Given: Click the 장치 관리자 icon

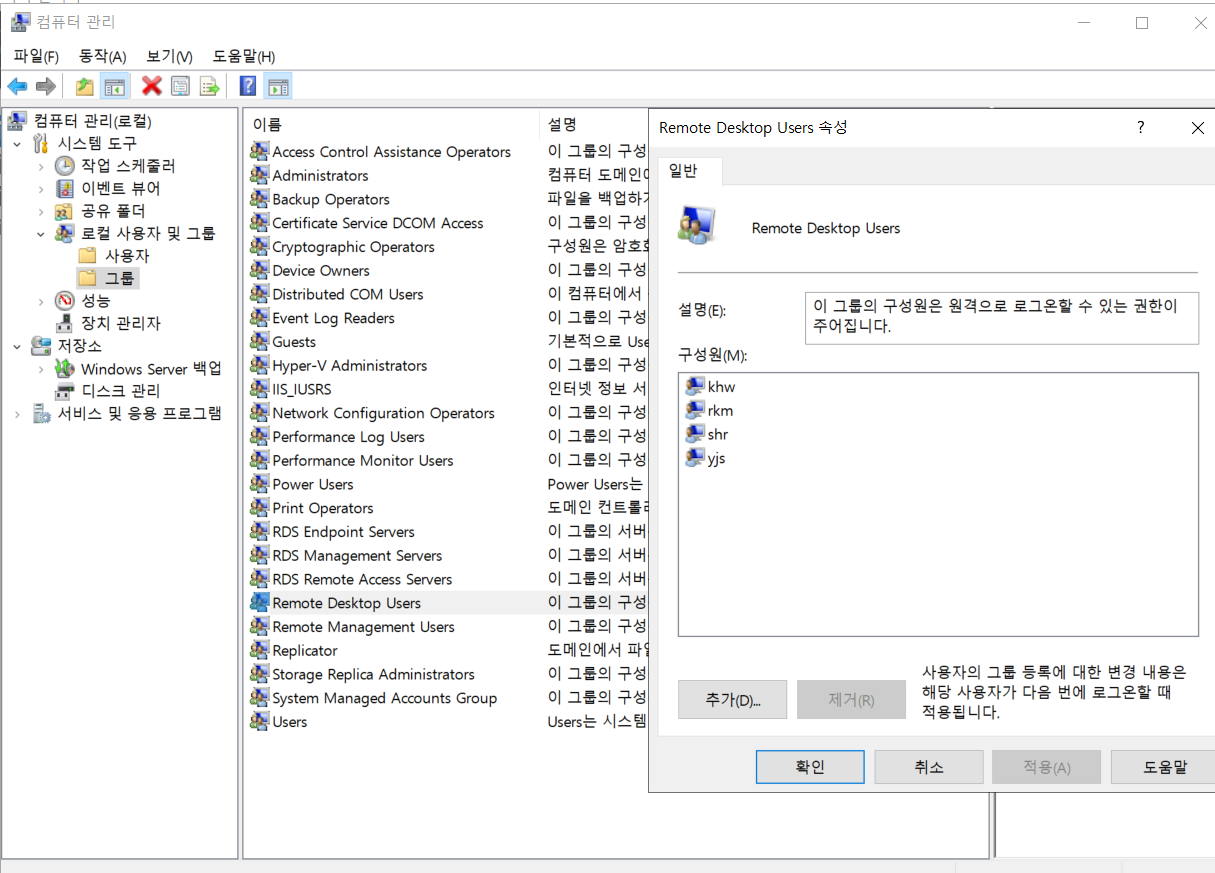Looking at the screenshot, I should tap(64, 323).
